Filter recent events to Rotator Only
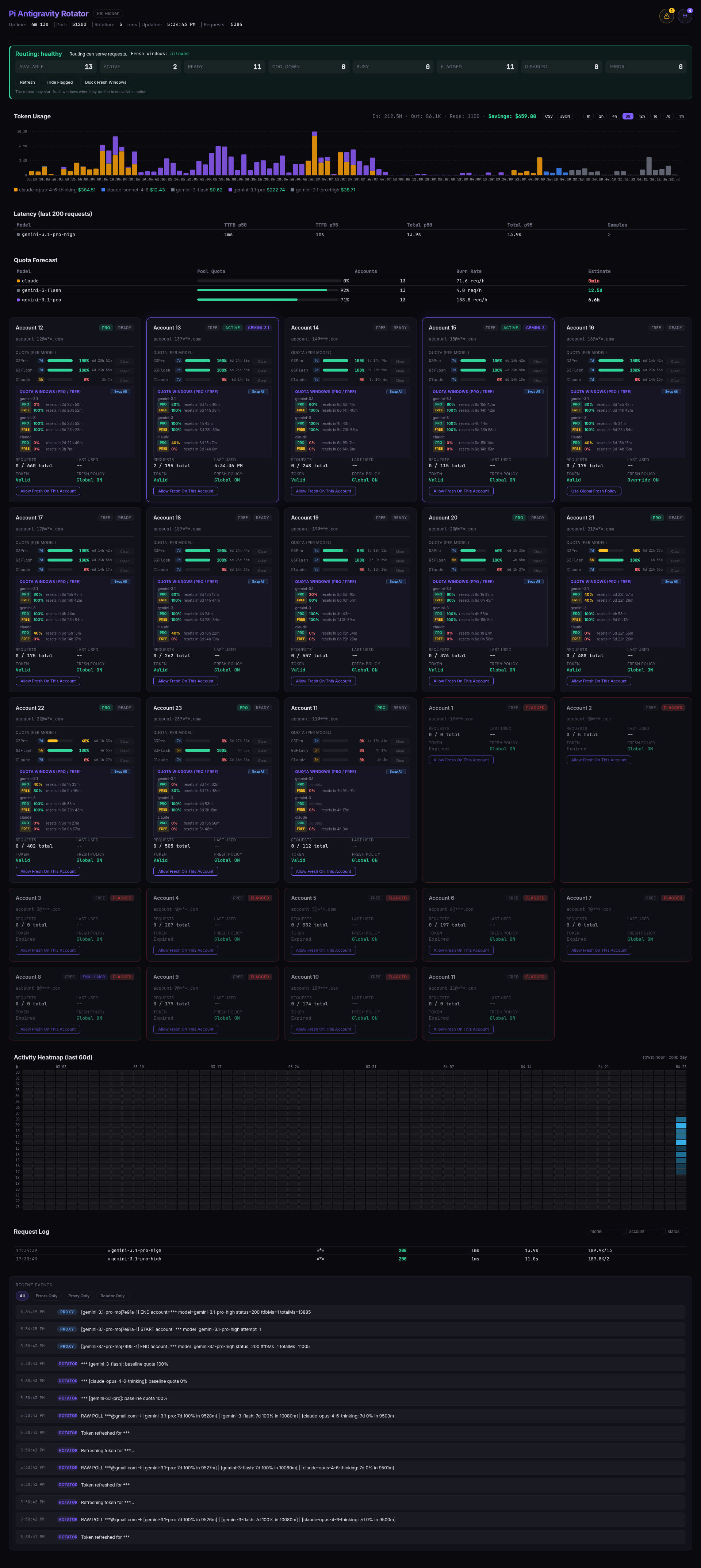 pyautogui.click(x=112, y=1296)
